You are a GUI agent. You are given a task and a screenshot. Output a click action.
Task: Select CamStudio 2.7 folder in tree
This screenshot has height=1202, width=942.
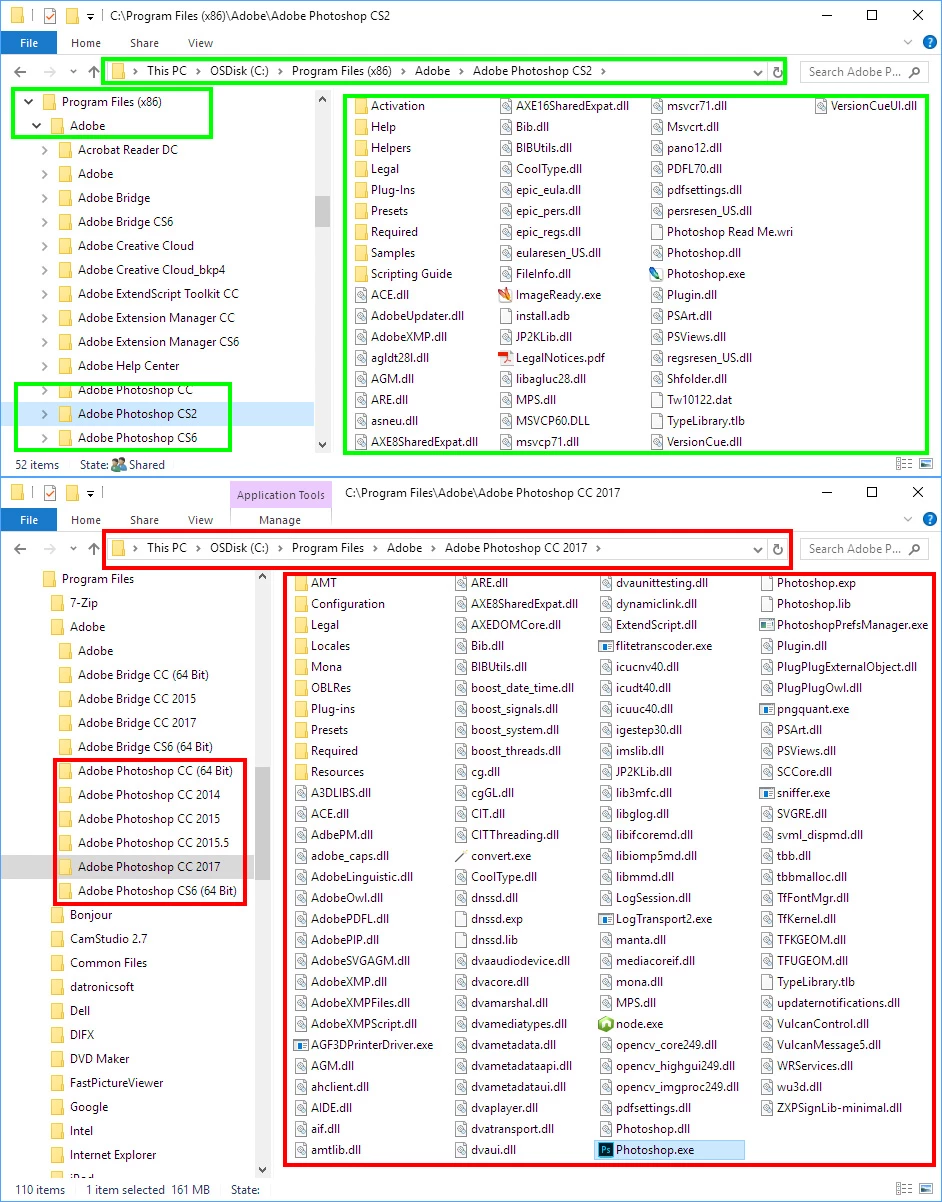[108, 939]
